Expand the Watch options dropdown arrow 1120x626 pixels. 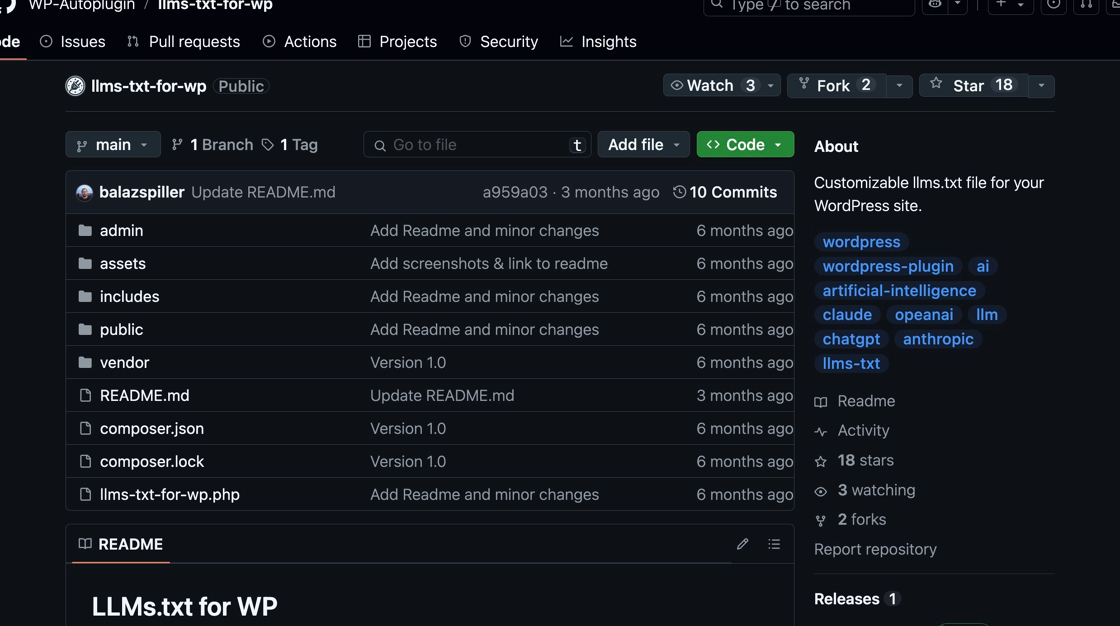pyautogui.click(x=771, y=86)
